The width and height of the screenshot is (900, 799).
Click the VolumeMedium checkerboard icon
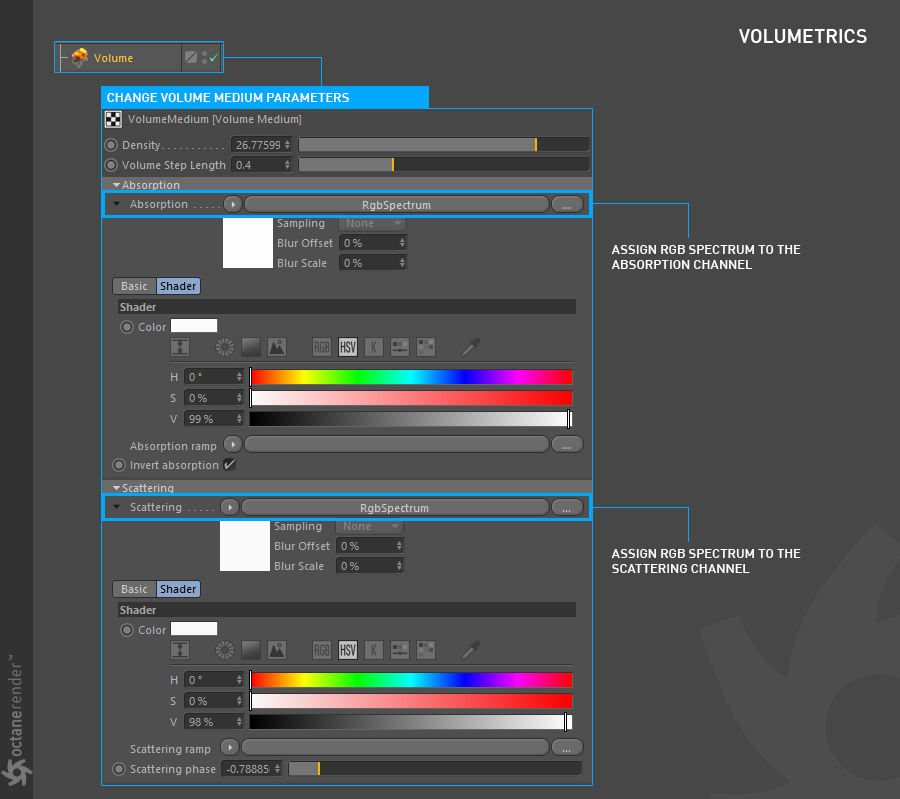pos(113,119)
